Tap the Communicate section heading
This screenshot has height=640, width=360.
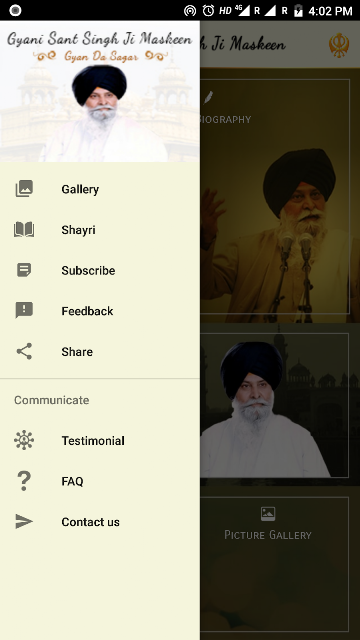coord(51,400)
